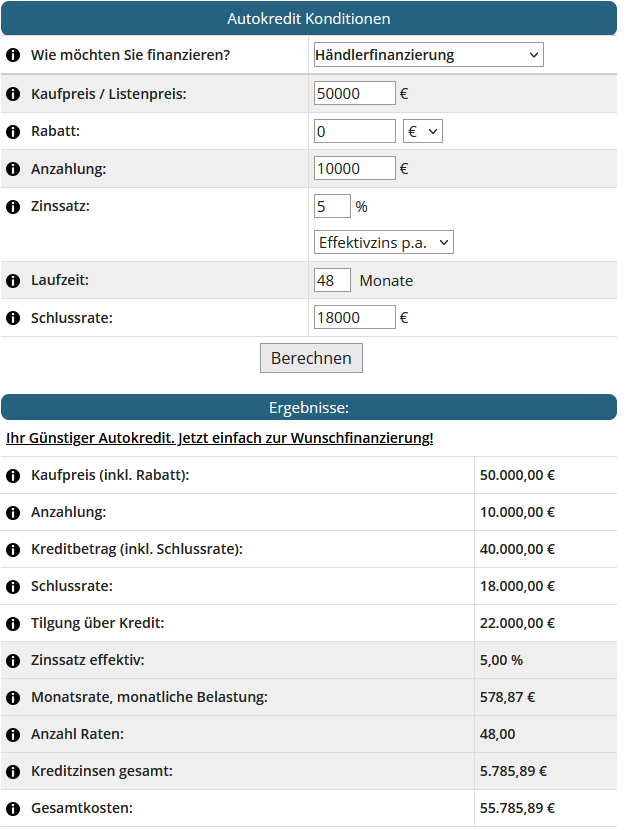Focus the Anzahlung field with 10000
This screenshot has width=626, height=830.
point(354,169)
